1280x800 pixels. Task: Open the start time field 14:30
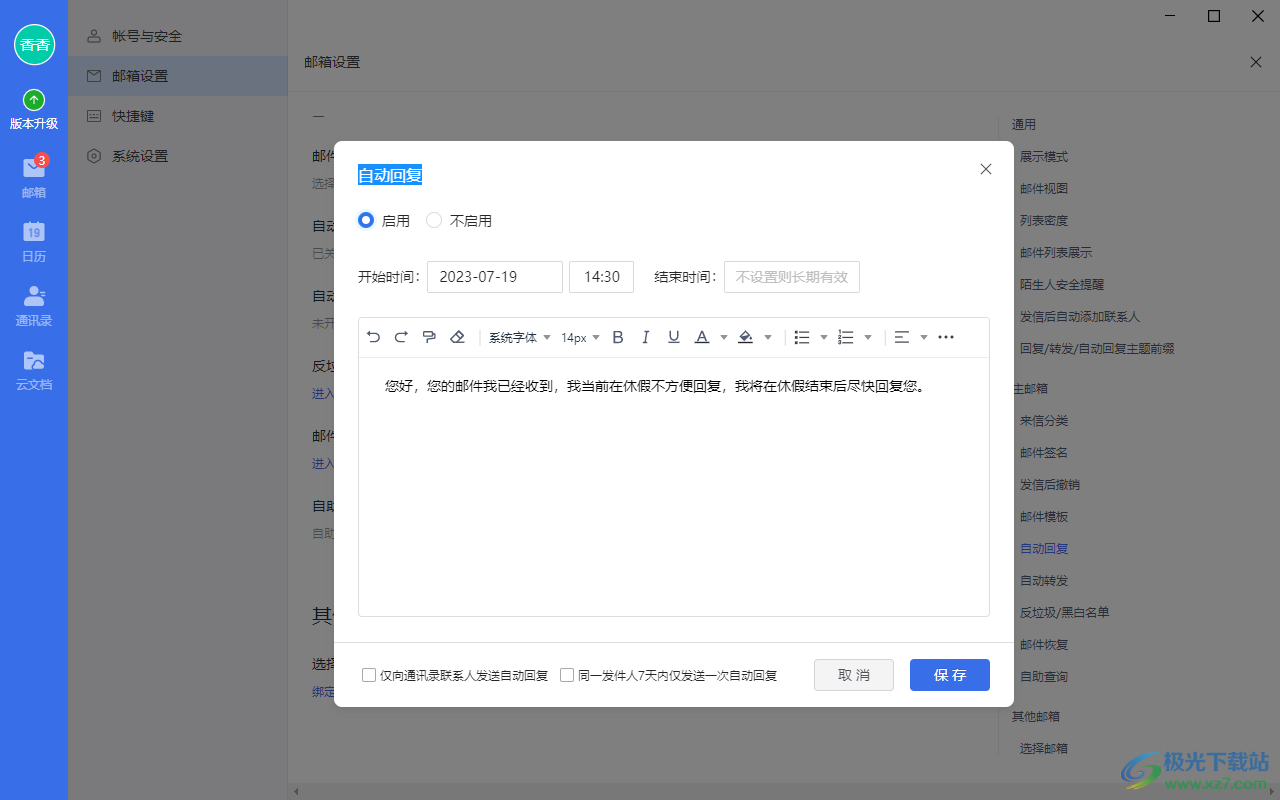coord(601,277)
